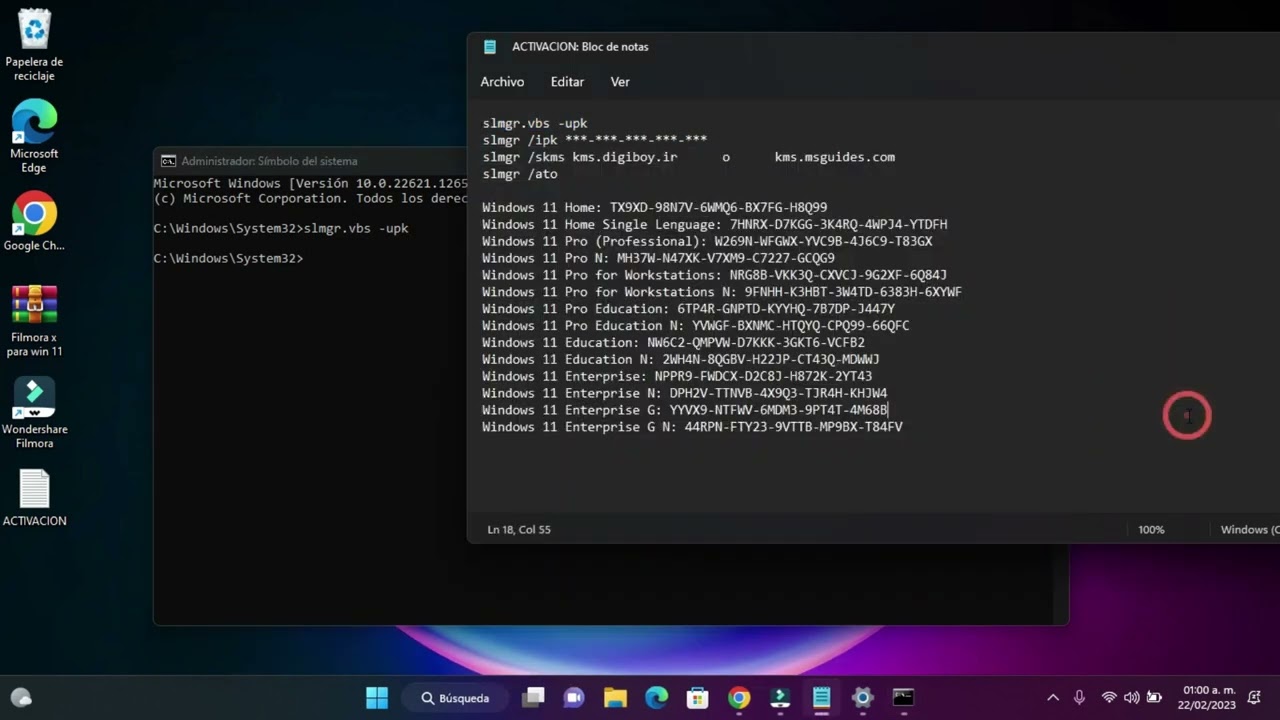Select the ACTIVACION text file on desktop
This screenshot has width=1280, height=720.
34,498
